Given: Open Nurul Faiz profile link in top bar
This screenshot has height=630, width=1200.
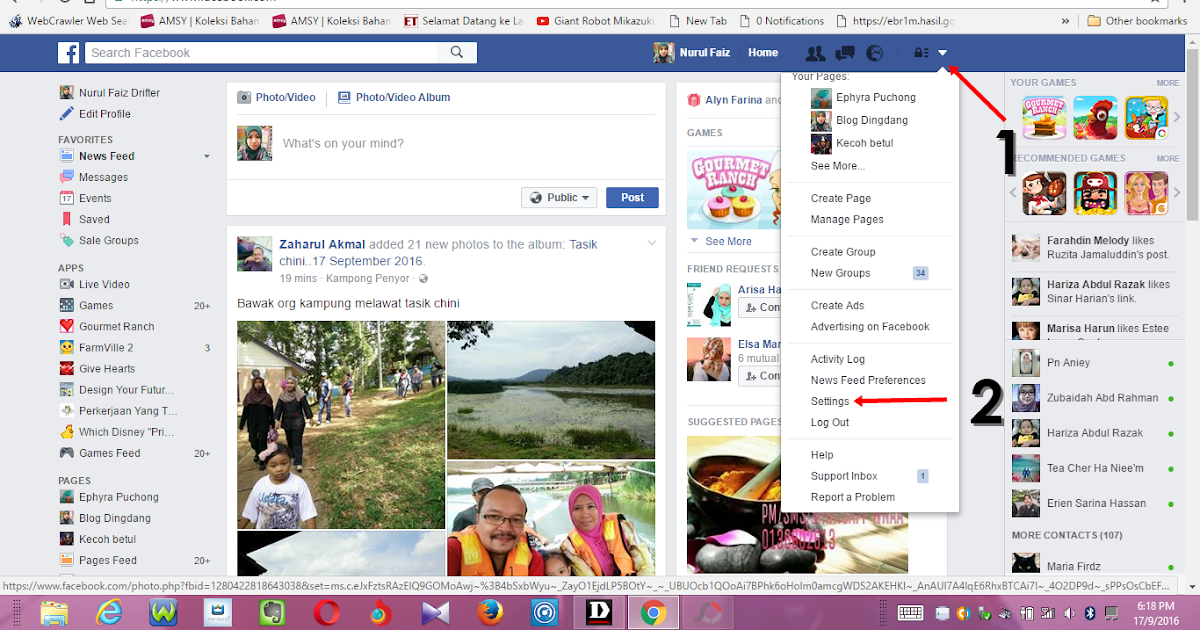Looking at the screenshot, I should tap(694, 53).
